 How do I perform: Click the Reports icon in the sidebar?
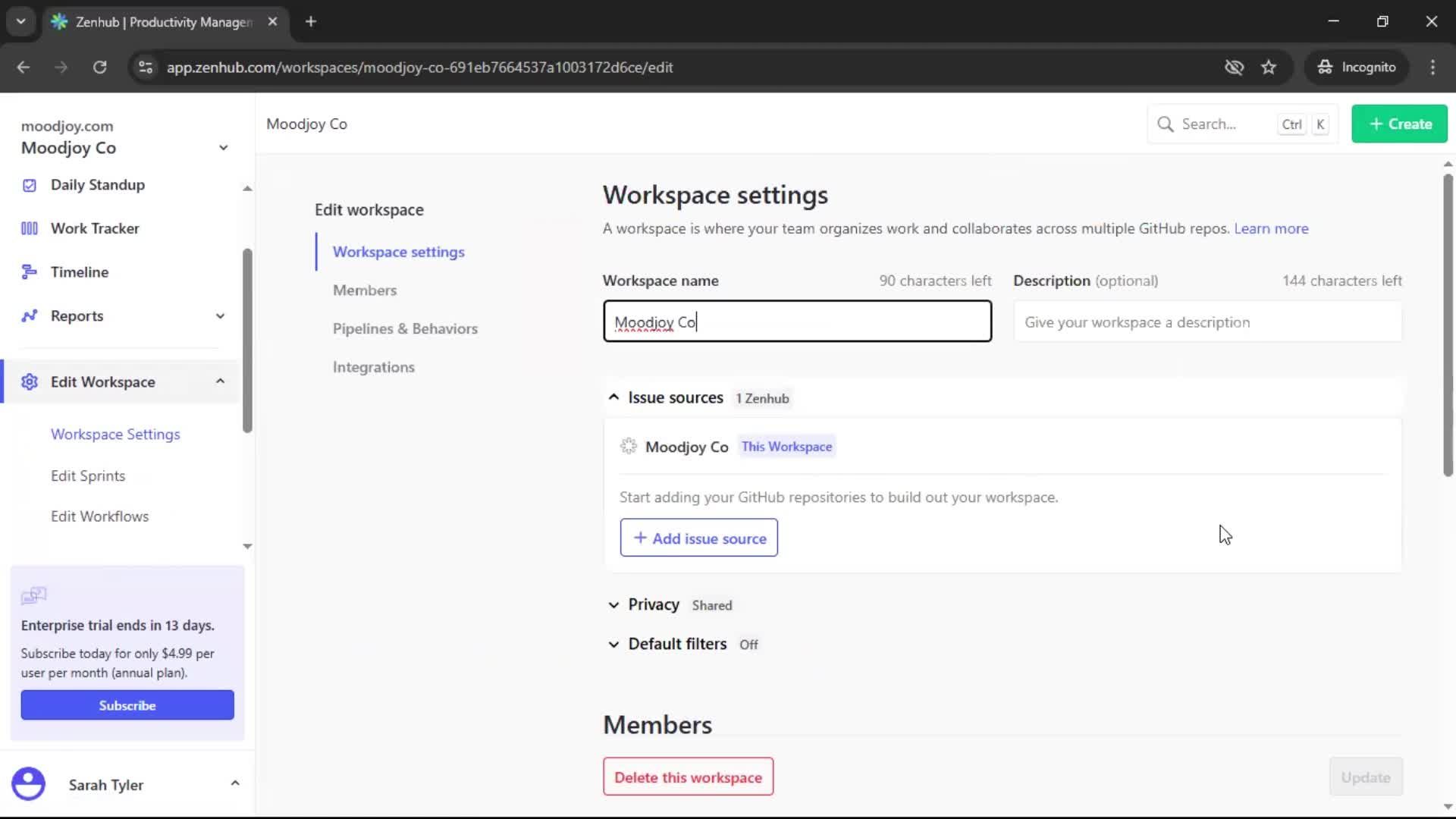(x=29, y=316)
